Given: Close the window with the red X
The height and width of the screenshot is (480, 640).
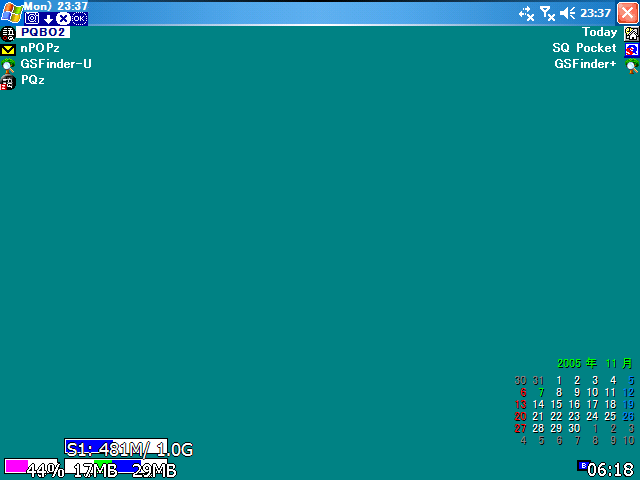Looking at the screenshot, I should point(627,13).
